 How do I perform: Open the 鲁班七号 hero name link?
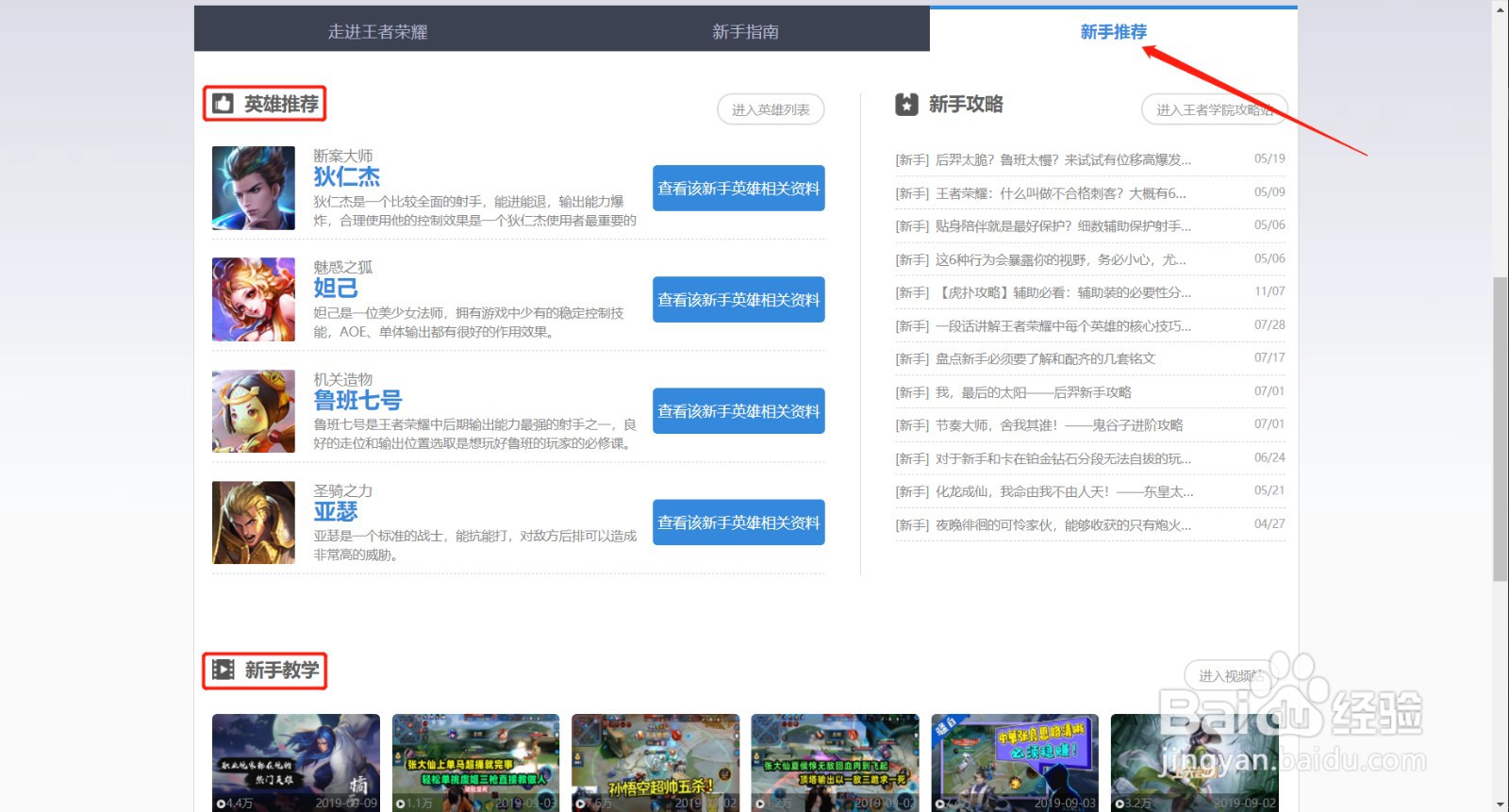point(357,400)
